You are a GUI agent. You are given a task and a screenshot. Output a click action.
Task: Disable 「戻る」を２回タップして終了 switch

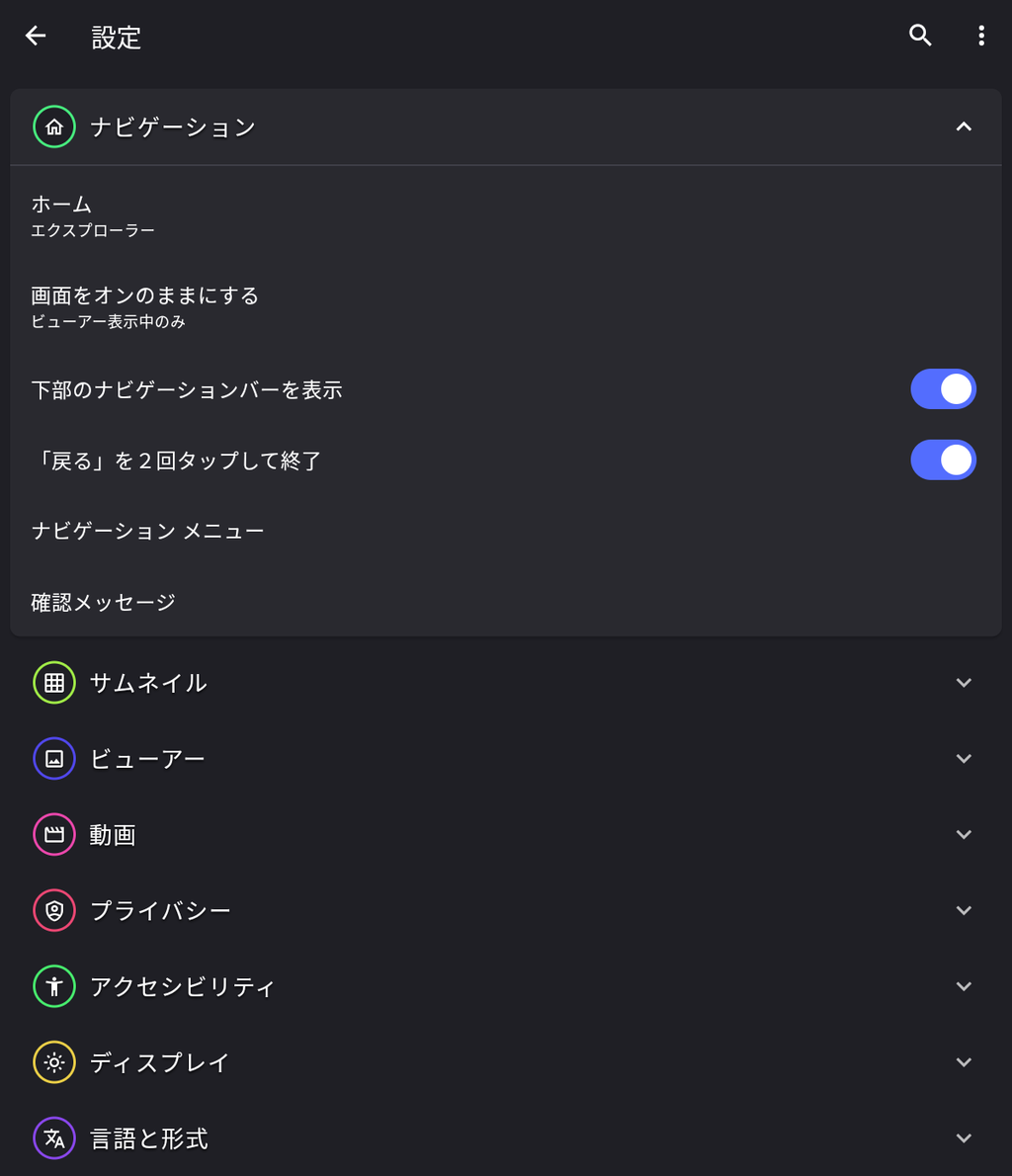pyautogui.click(x=943, y=461)
